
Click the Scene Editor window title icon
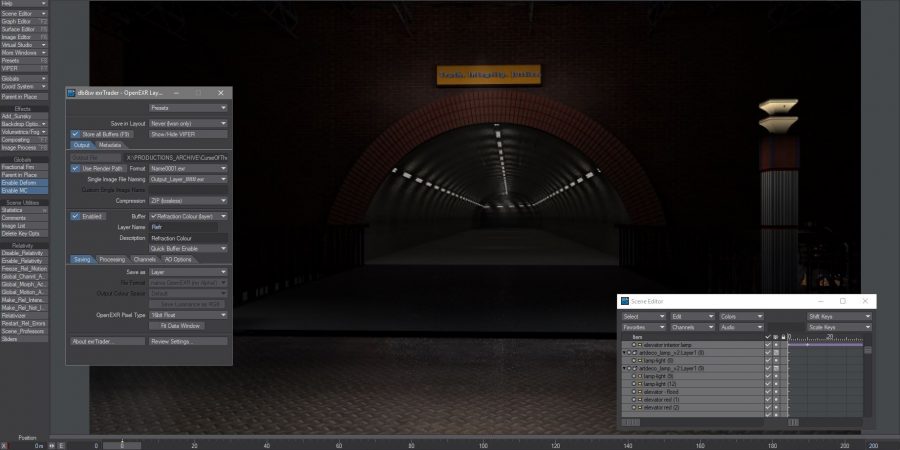(623, 300)
